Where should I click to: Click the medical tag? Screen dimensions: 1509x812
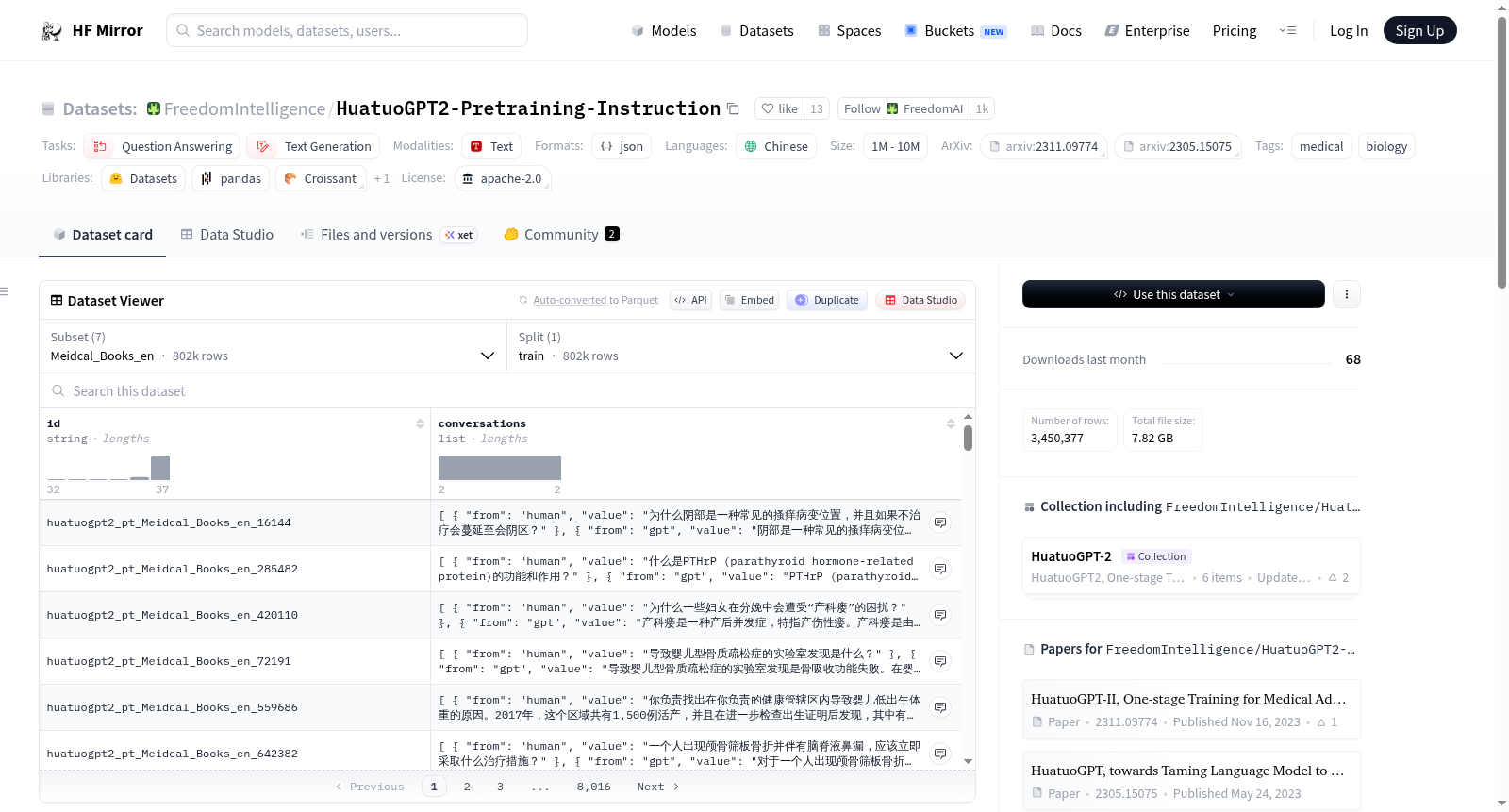1321,146
